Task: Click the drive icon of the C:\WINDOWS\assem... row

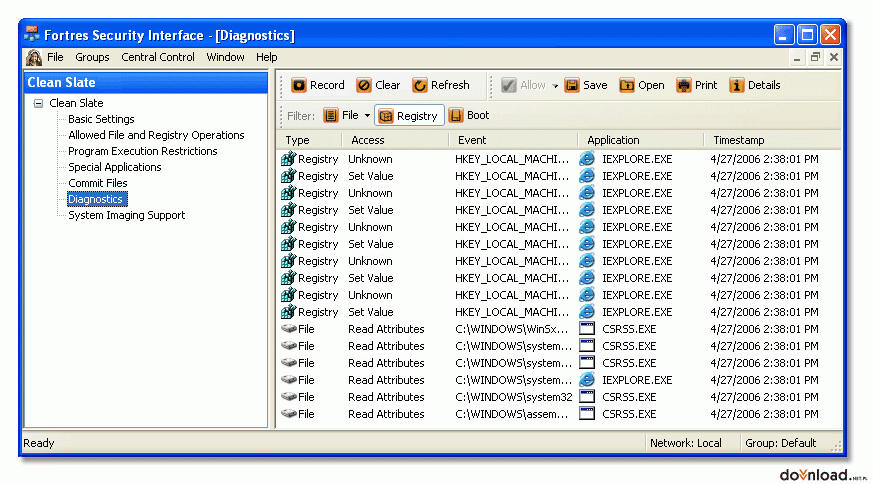Action: [x=288, y=414]
